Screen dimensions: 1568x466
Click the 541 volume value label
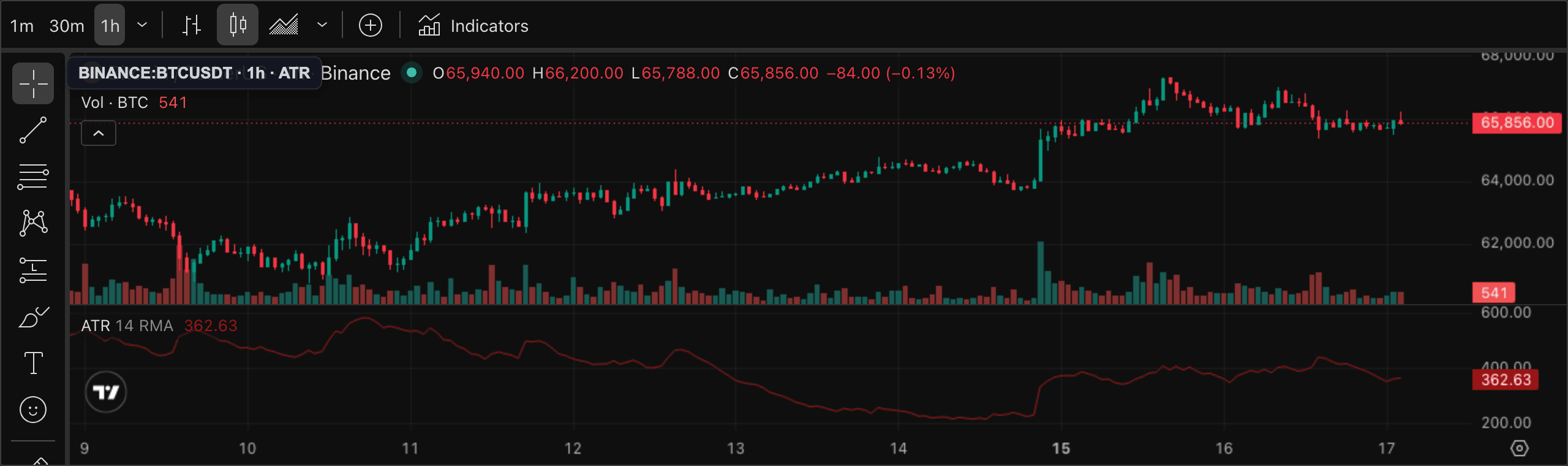(1493, 292)
